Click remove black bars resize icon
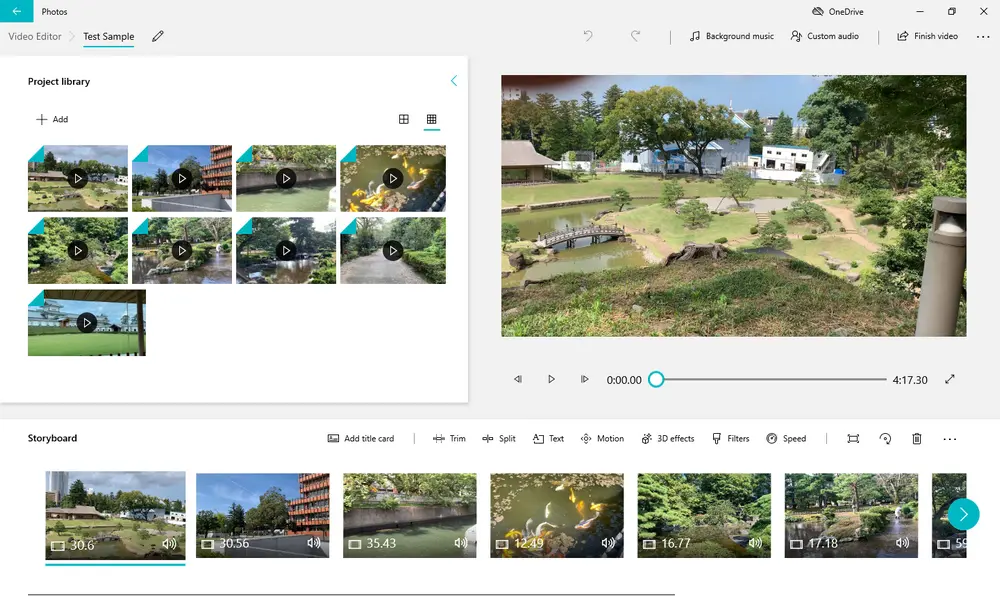The image size is (1000, 597). coord(853,439)
